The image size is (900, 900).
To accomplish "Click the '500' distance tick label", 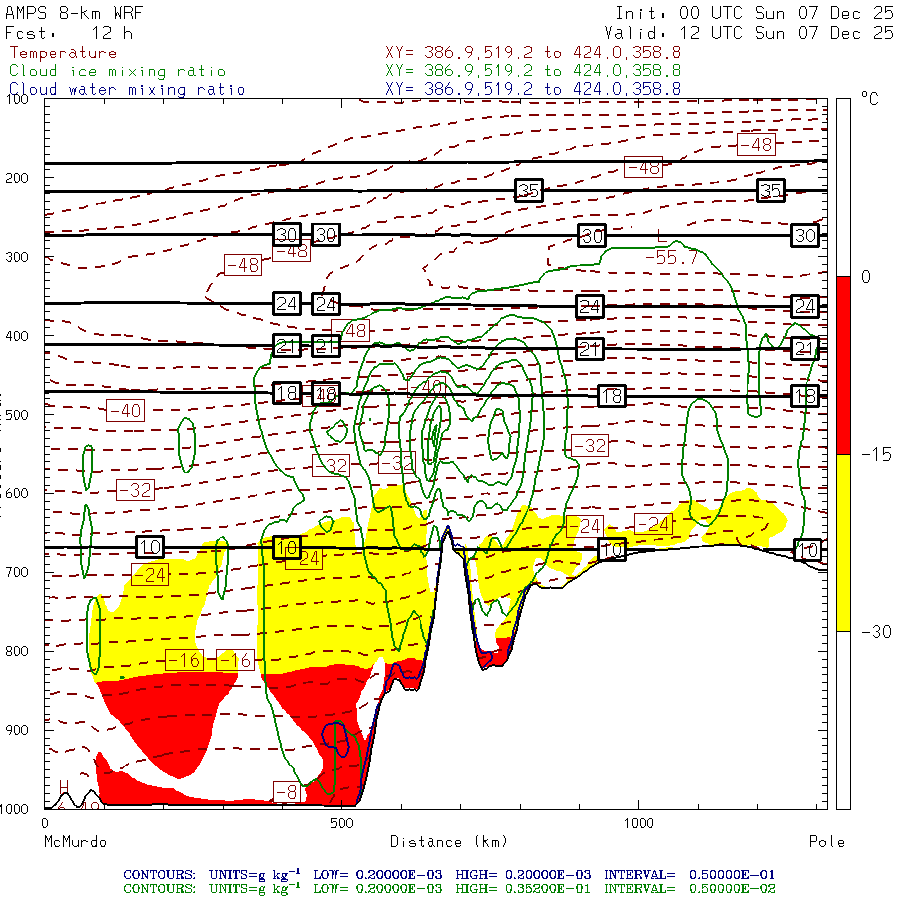I will (342, 823).
